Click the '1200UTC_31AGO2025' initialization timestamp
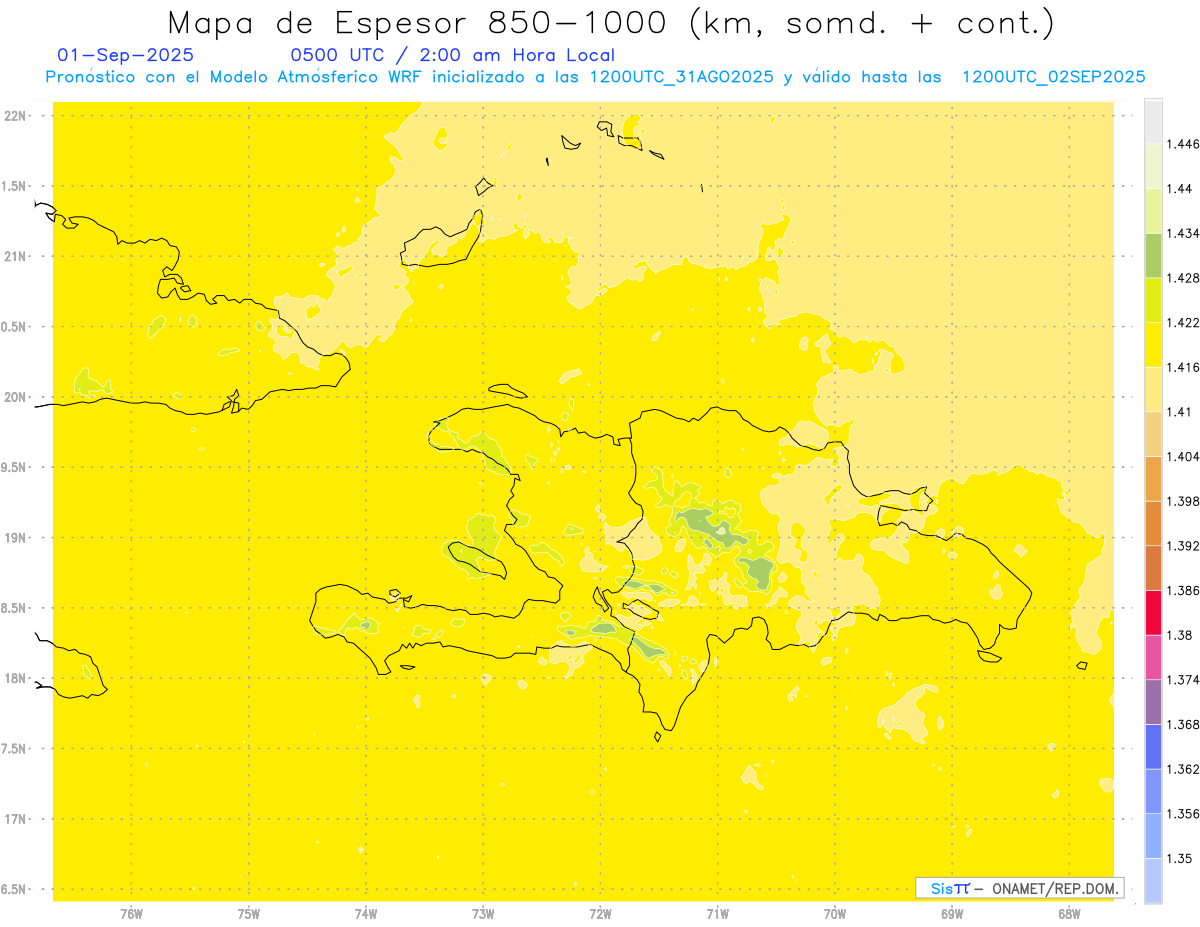1200x927 pixels. pos(682,77)
